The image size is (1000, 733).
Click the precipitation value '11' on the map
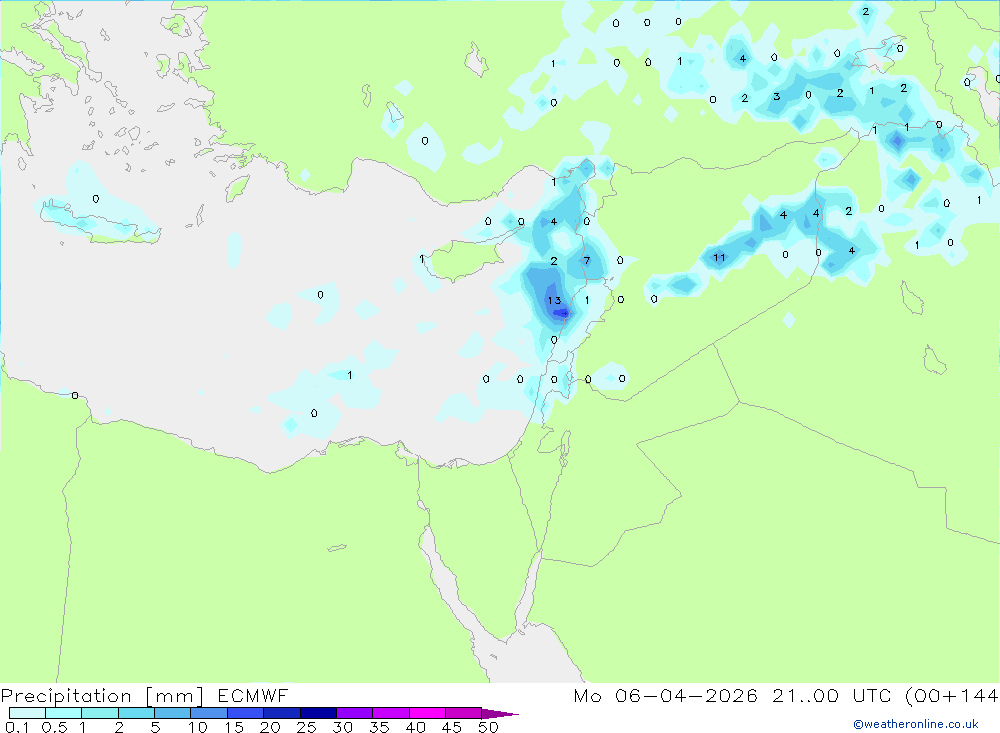[x=719, y=258]
